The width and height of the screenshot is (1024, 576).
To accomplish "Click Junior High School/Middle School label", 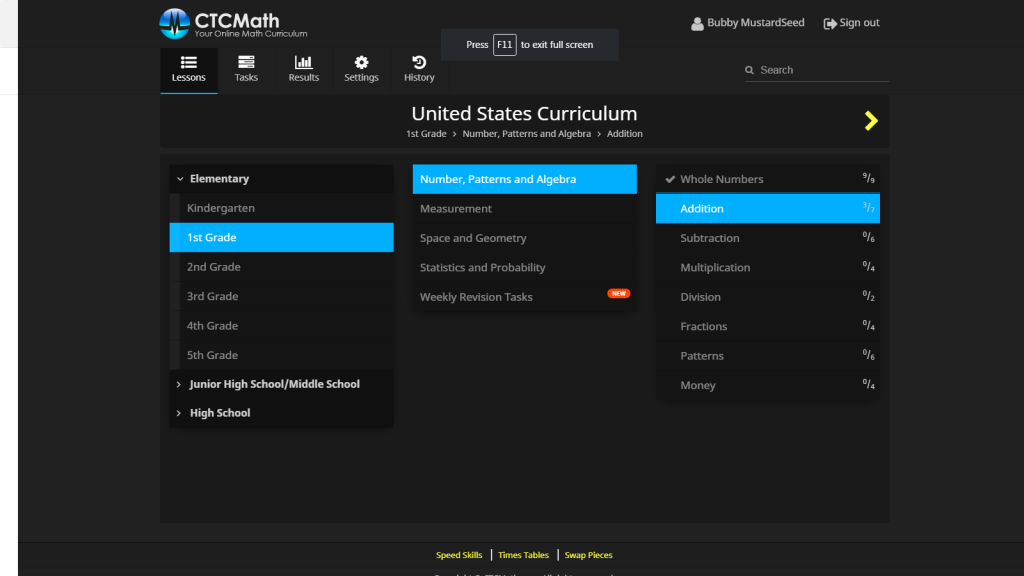I will click(x=274, y=384).
